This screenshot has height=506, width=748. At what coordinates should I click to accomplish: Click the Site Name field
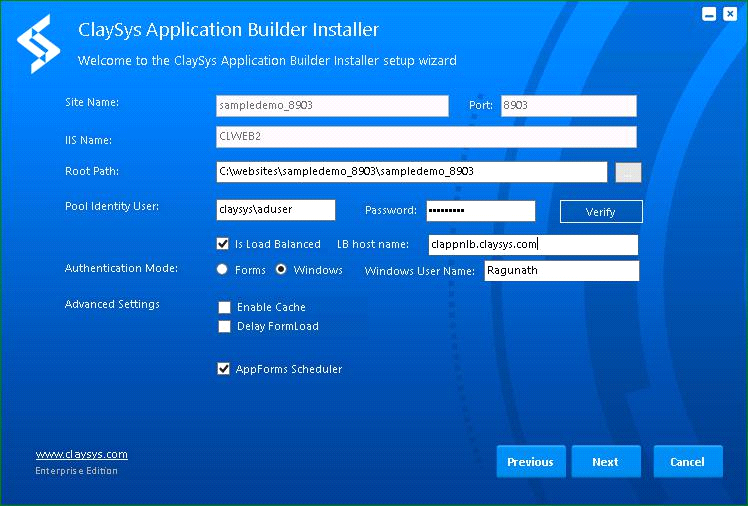(x=332, y=106)
